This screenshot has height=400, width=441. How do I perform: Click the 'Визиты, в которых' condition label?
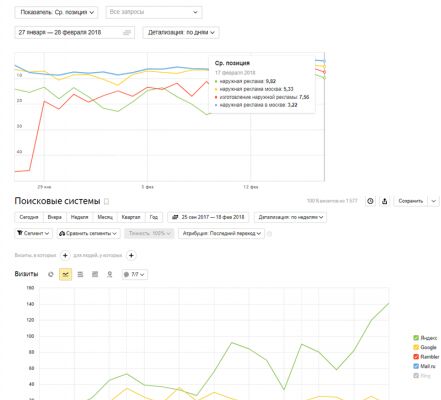[x=35, y=255]
